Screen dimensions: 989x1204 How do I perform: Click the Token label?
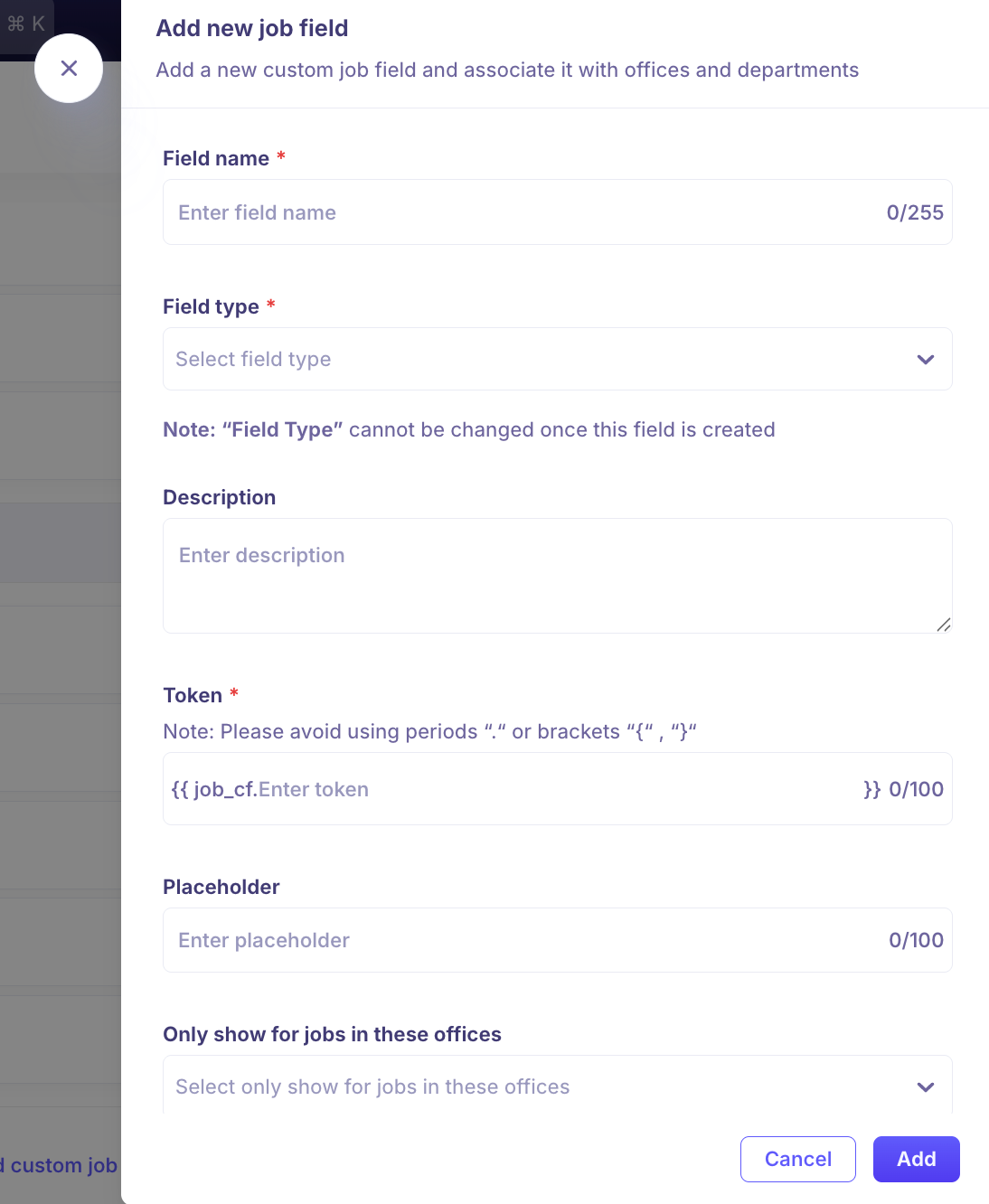click(193, 695)
